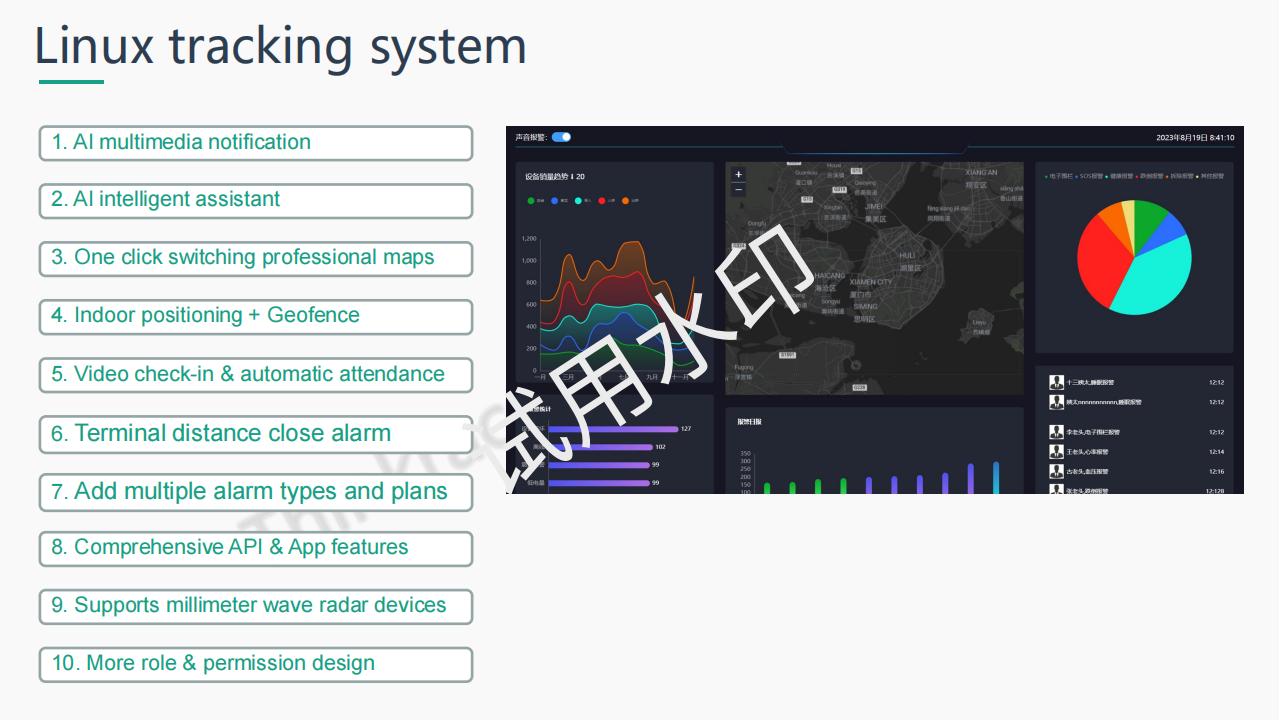
Task: Click the 2023年8月19日 date display
Action: click(1195, 140)
